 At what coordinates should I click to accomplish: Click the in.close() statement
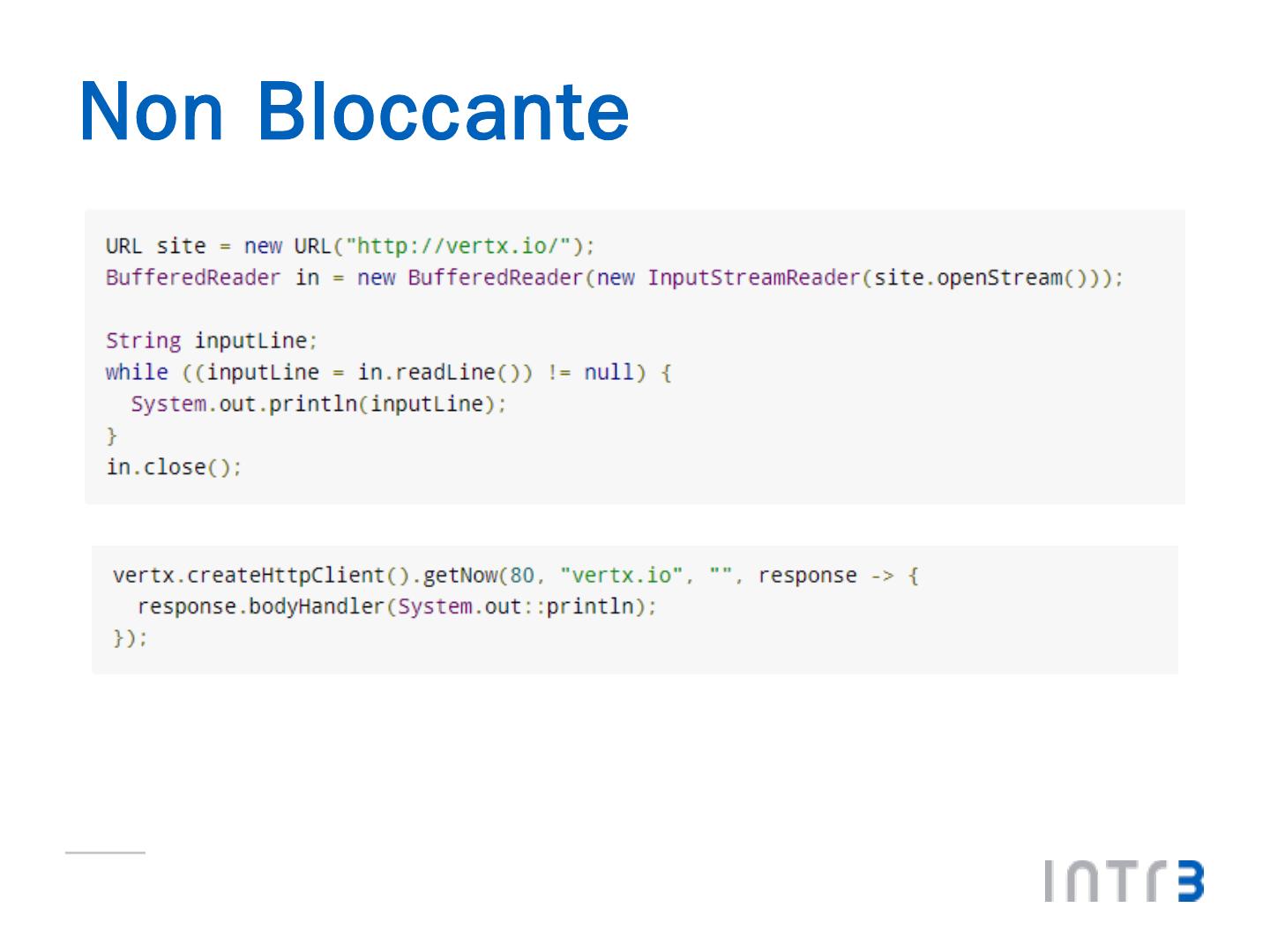(174, 467)
